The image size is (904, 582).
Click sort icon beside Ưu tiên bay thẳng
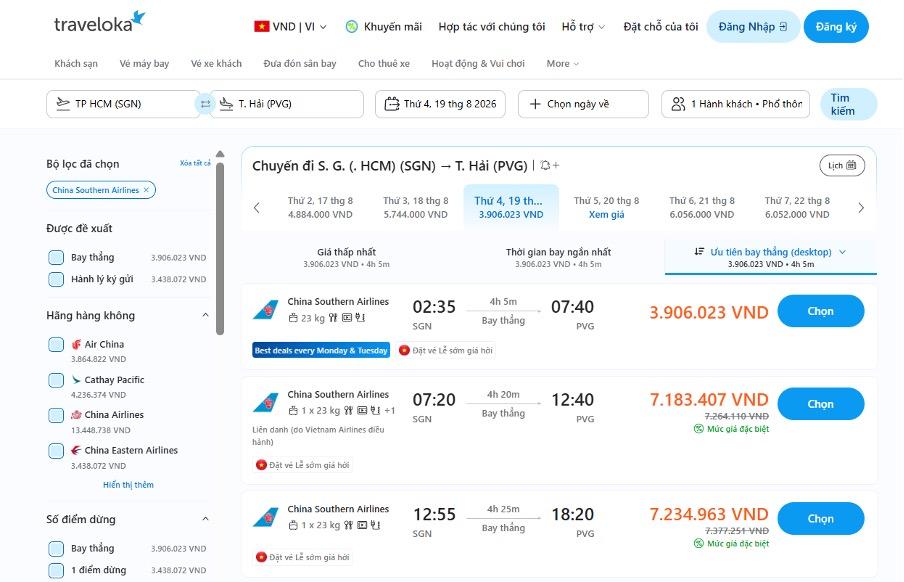pos(699,251)
